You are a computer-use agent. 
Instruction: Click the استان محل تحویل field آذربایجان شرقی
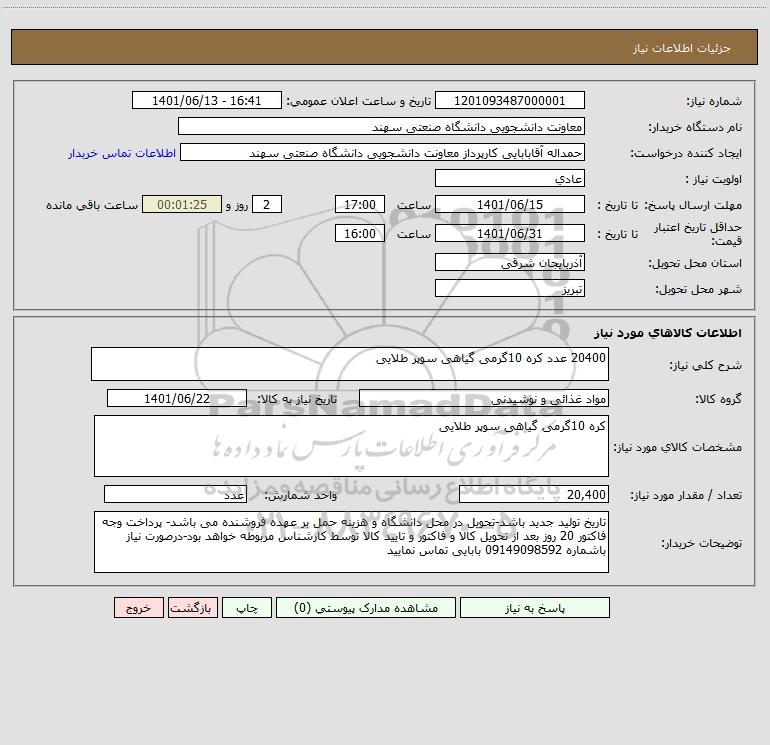tap(510, 263)
